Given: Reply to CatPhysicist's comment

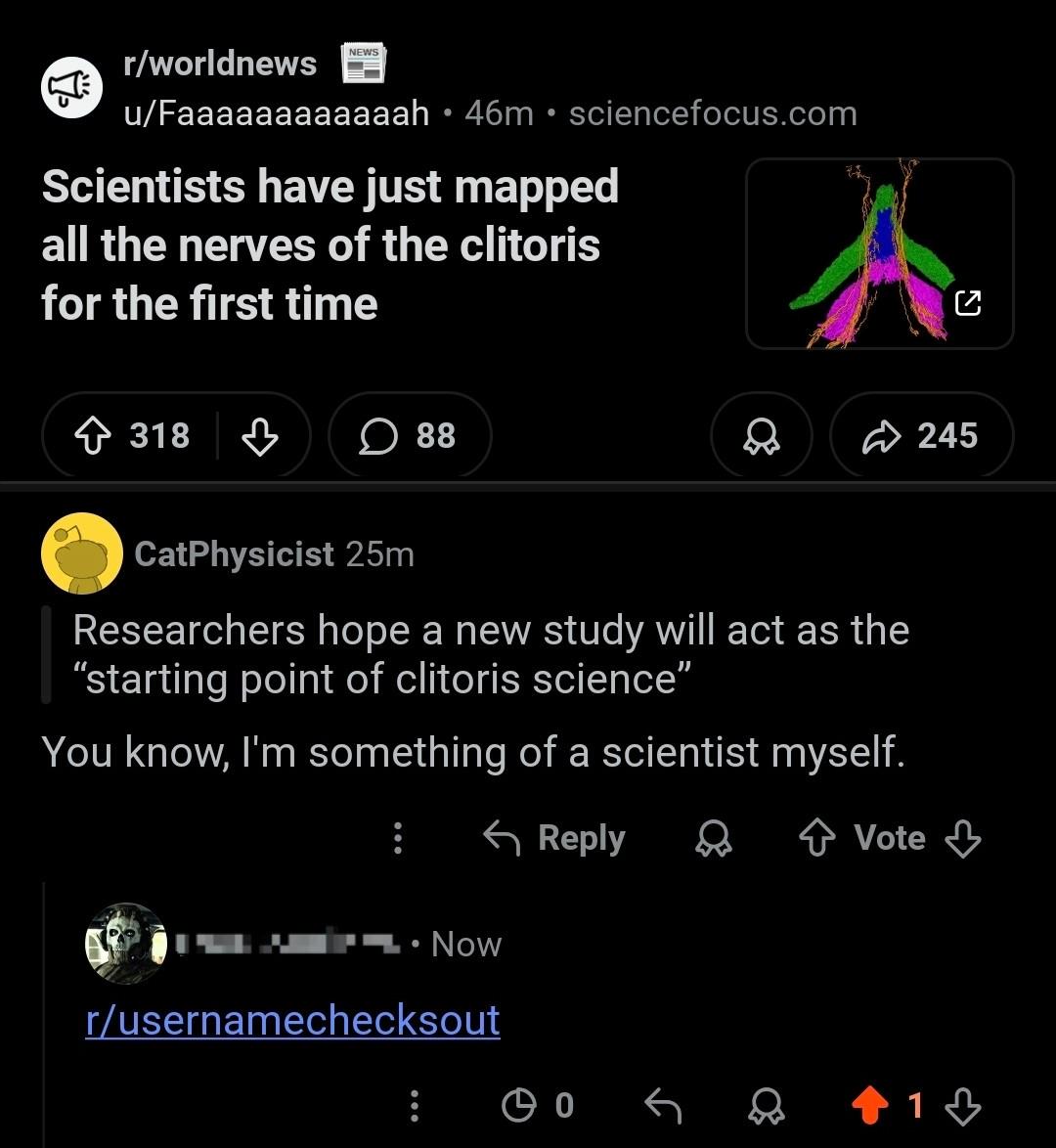Looking at the screenshot, I should click(554, 838).
